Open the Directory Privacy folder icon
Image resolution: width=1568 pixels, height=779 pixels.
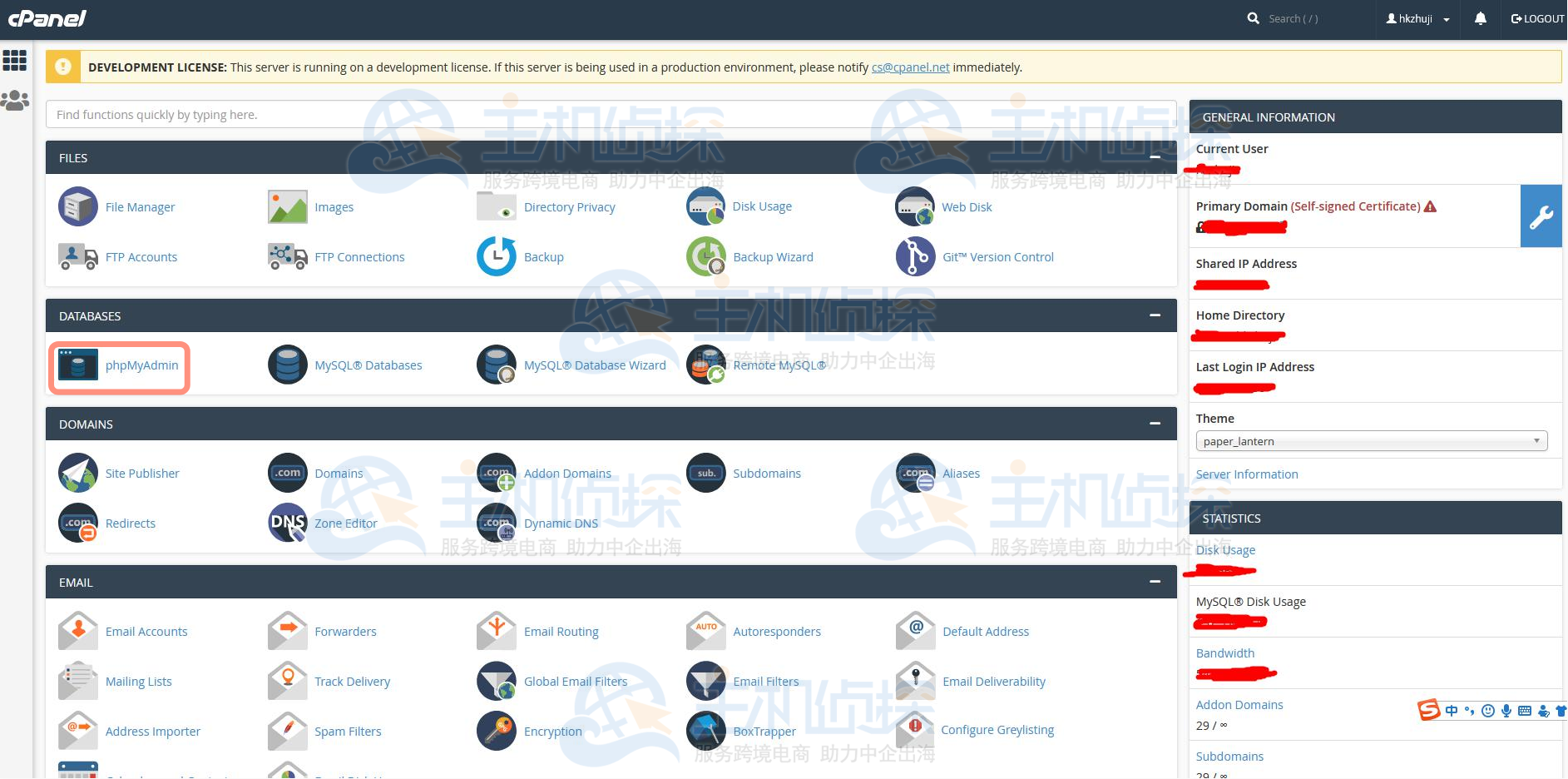pos(497,206)
